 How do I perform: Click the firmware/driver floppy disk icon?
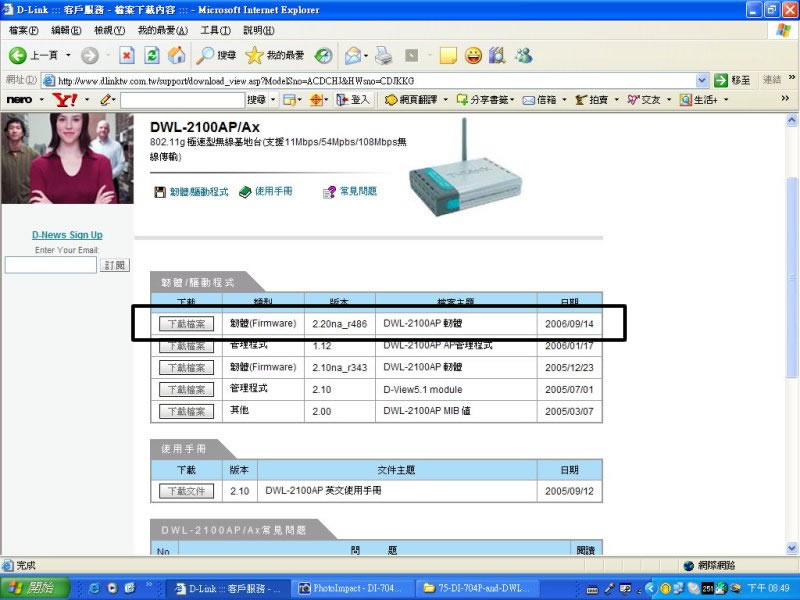[160, 192]
